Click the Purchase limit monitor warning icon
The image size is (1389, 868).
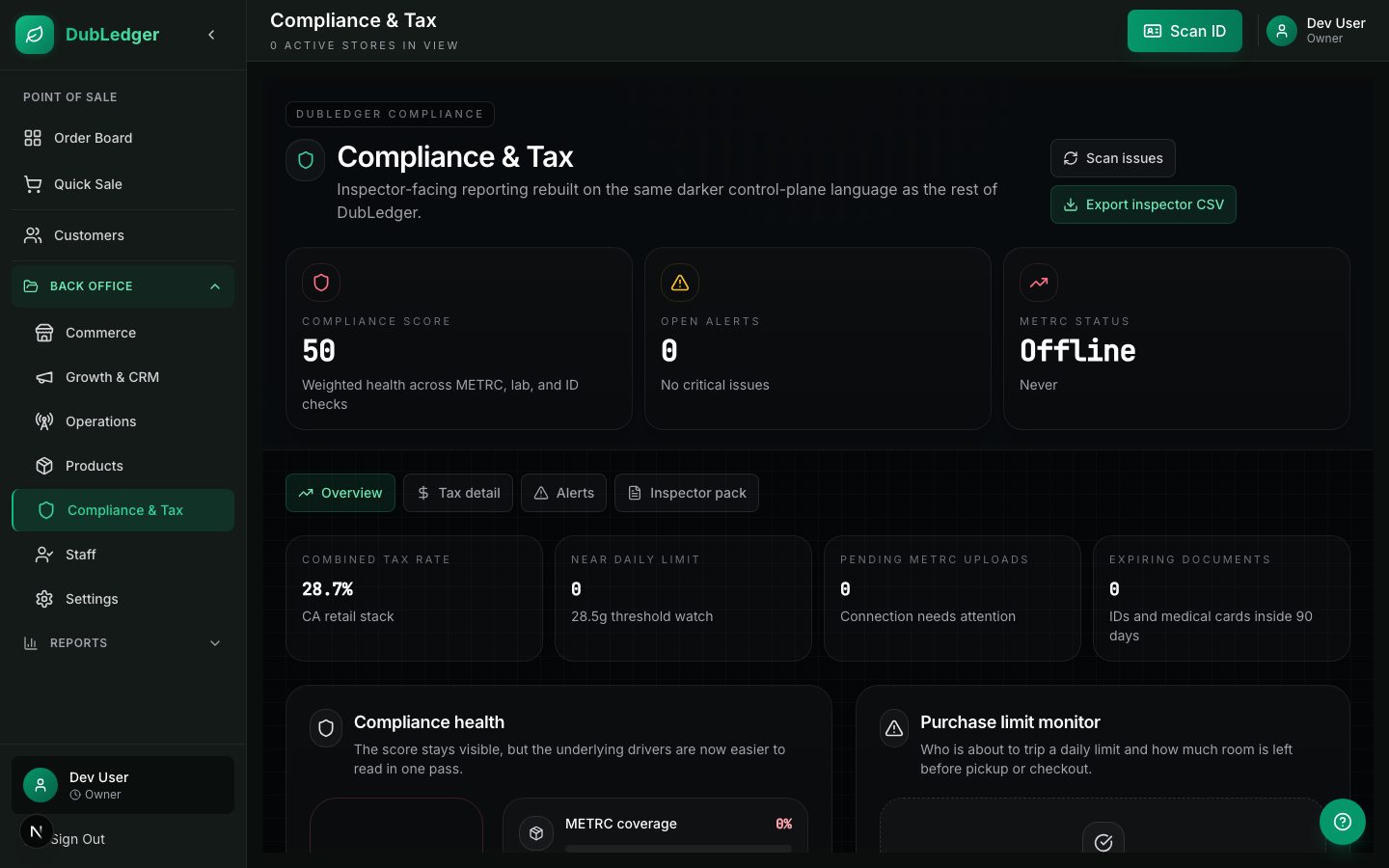click(894, 728)
